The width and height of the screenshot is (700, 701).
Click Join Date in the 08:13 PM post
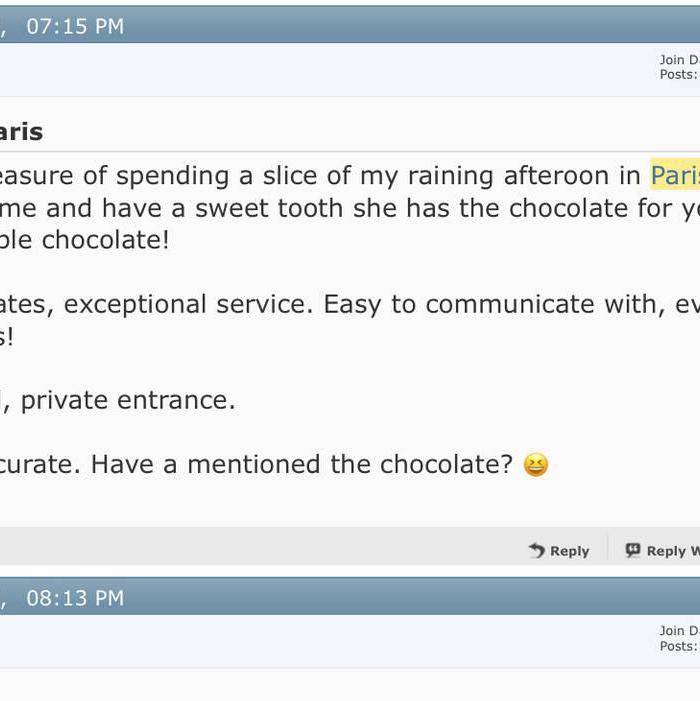pyautogui.click(x=679, y=631)
